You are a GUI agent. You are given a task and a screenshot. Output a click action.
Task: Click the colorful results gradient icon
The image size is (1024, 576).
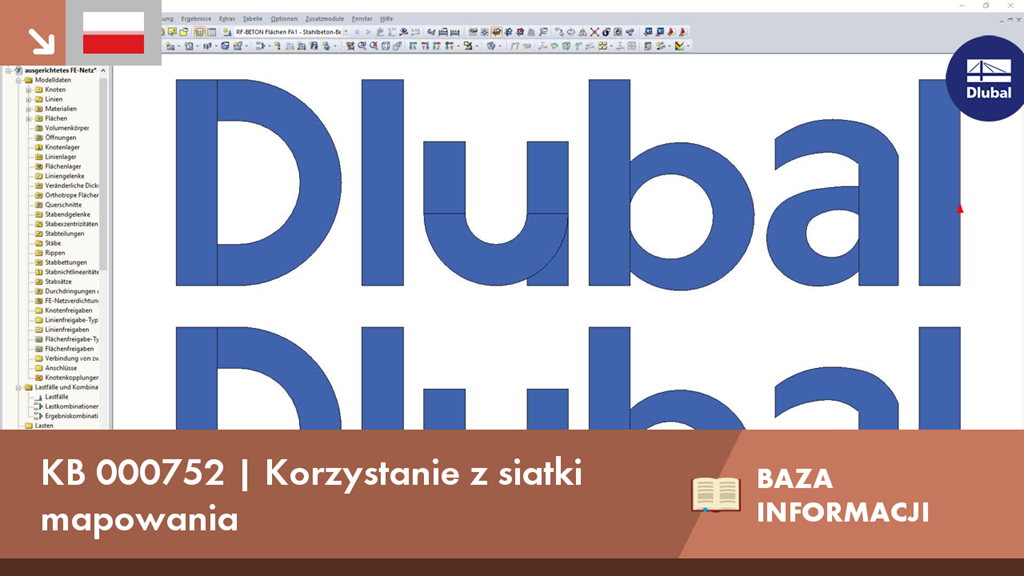[x=679, y=46]
